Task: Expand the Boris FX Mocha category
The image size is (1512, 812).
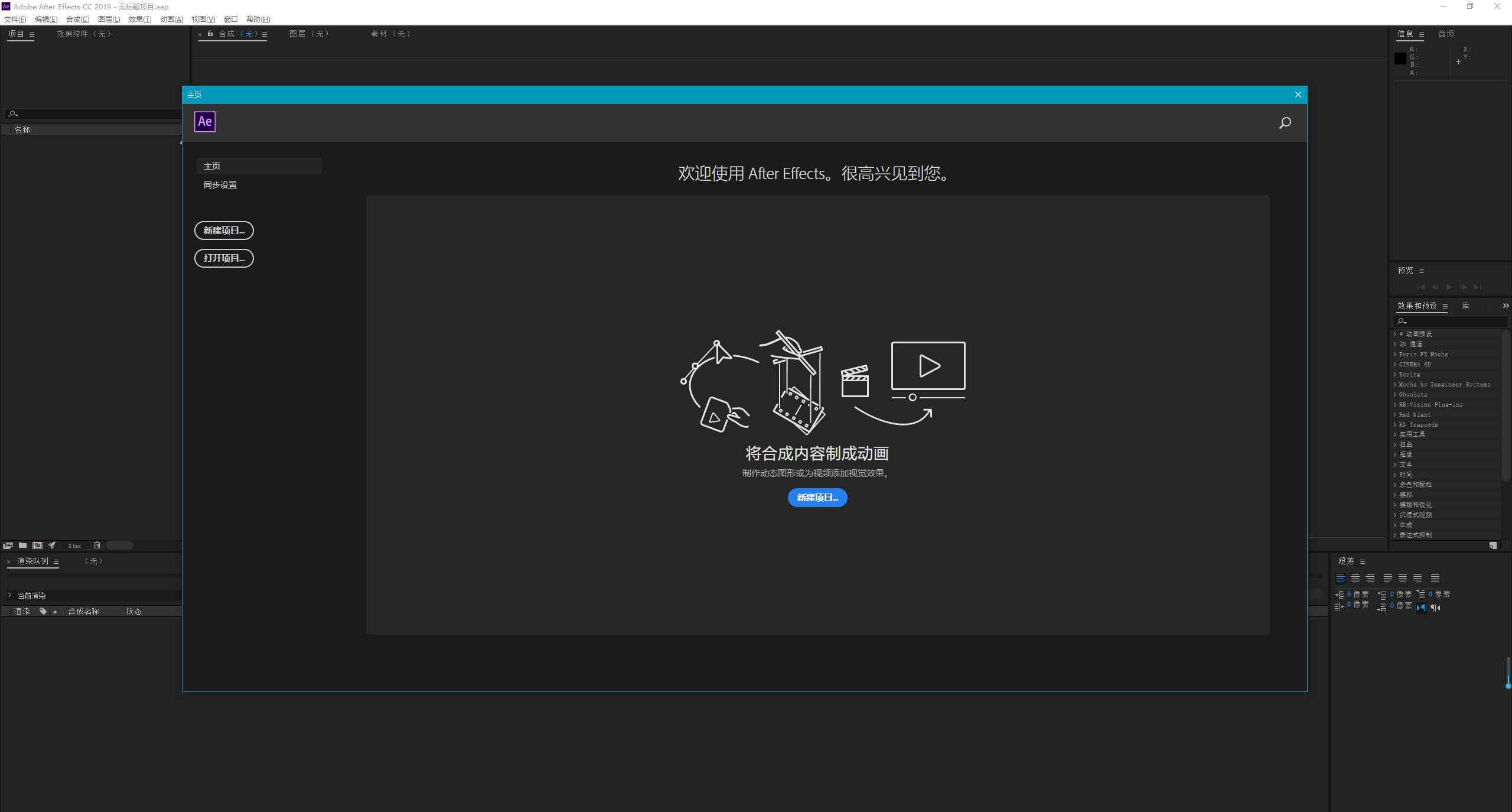Action: point(1395,354)
